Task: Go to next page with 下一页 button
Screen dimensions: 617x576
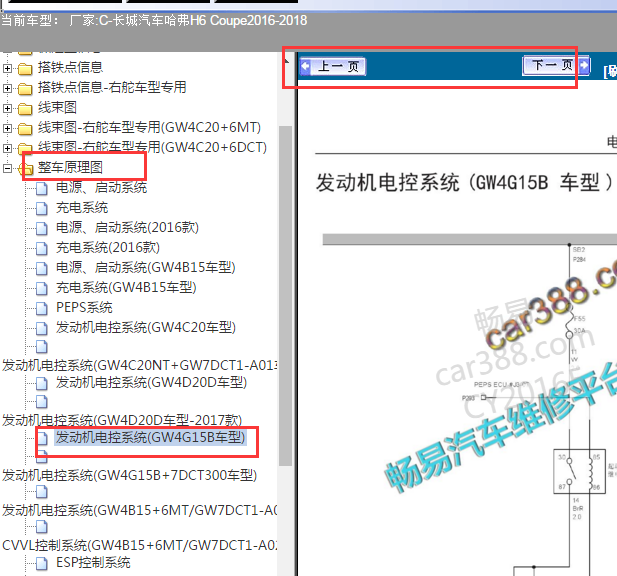Action: click(556, 65)
